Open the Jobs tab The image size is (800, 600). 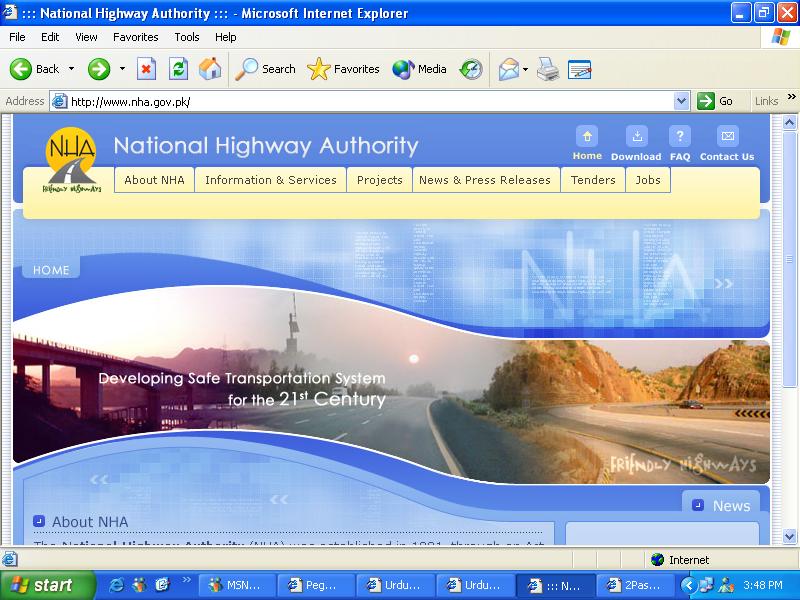(x=648, y=180)
